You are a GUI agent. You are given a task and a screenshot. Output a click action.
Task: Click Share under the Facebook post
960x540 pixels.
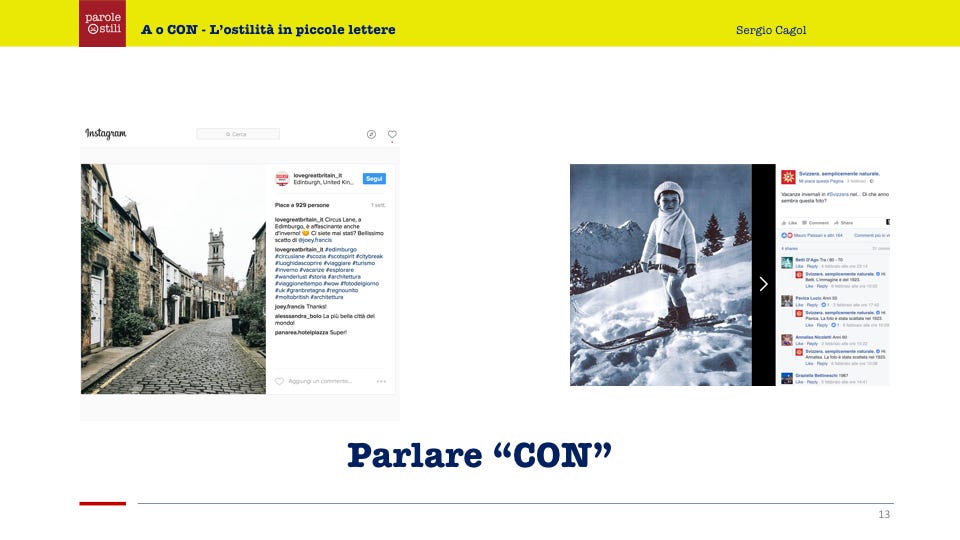point(843,223)
